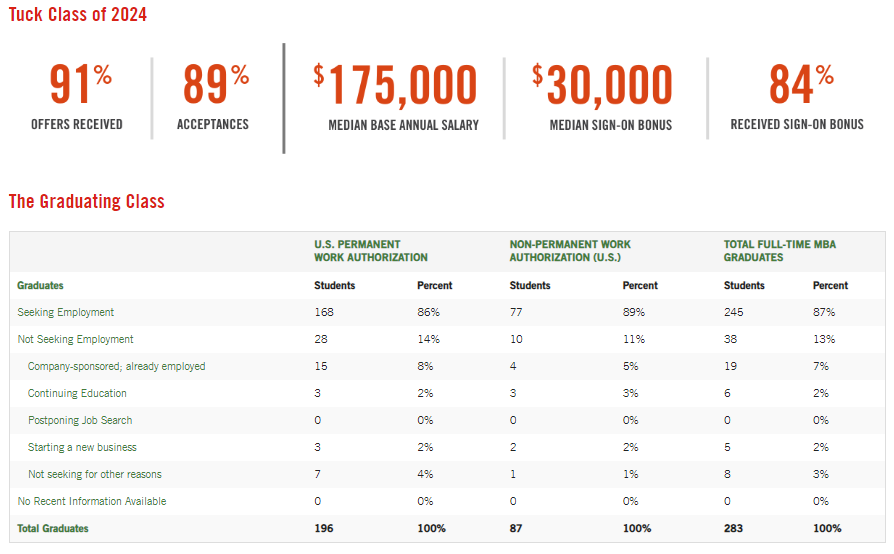Select the No Recent Information Available row label
Viewport: 894px width, 554px height.
point(92,501)
